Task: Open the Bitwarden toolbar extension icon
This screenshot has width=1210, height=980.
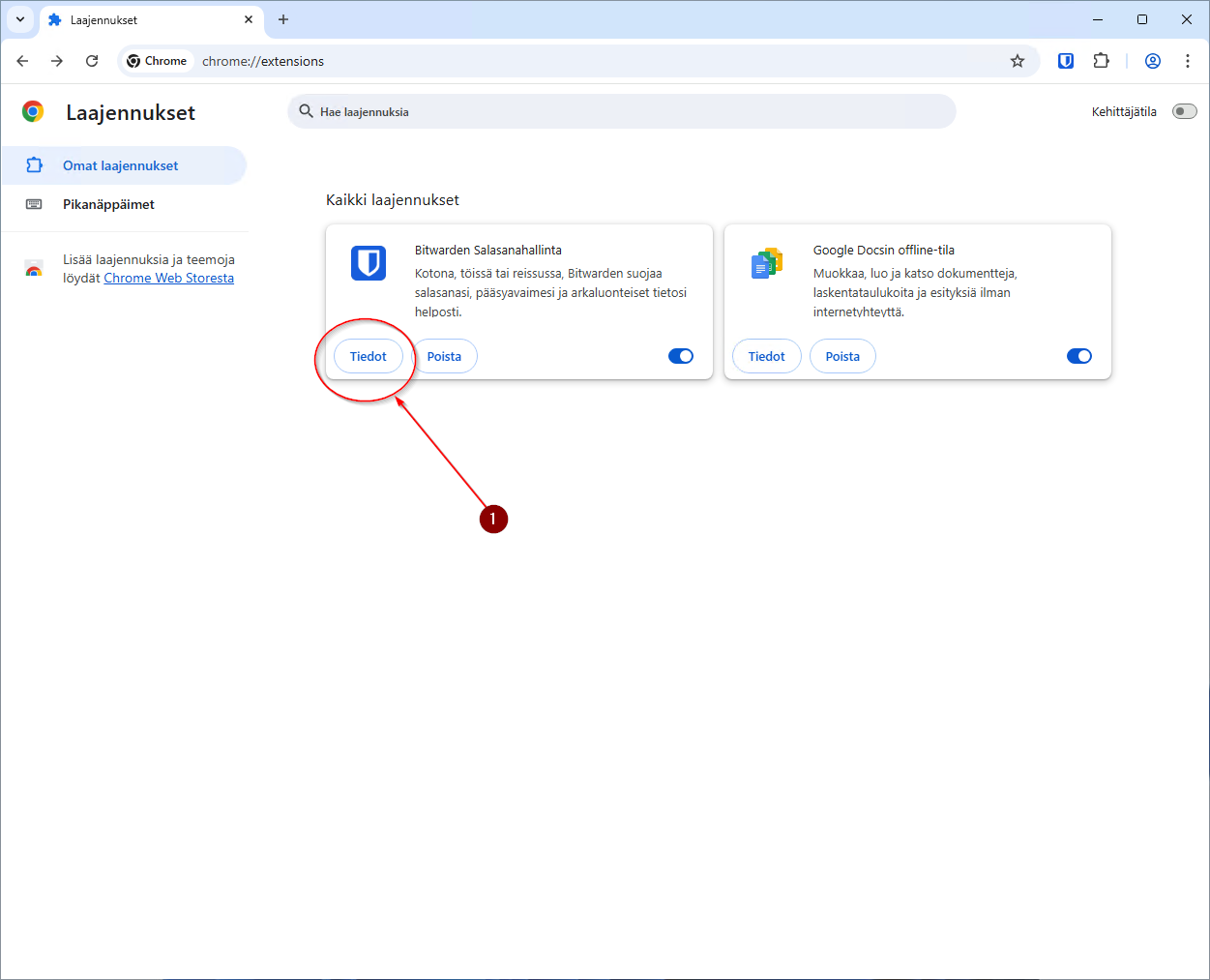Action: pos(1066,61)
